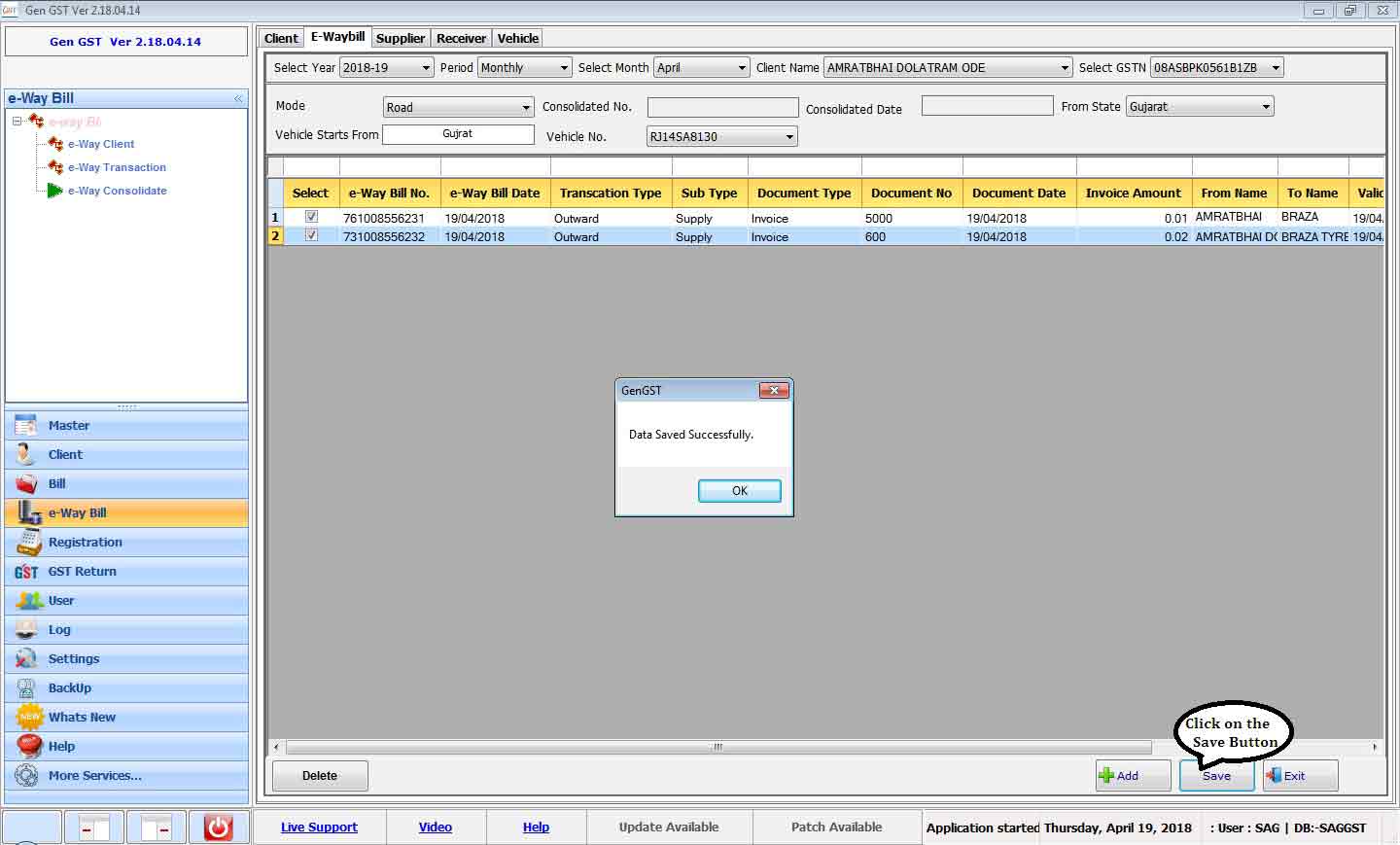This screenshot has height=845, width=1400.
Task: Uncheck the checkbox for bill 761008556231
Action: click(x=311, y=217)
